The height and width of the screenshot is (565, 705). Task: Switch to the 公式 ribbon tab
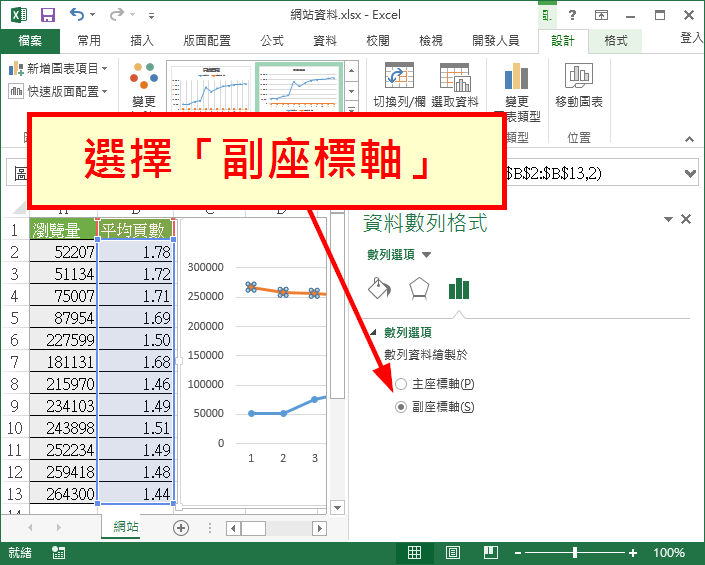272,41
